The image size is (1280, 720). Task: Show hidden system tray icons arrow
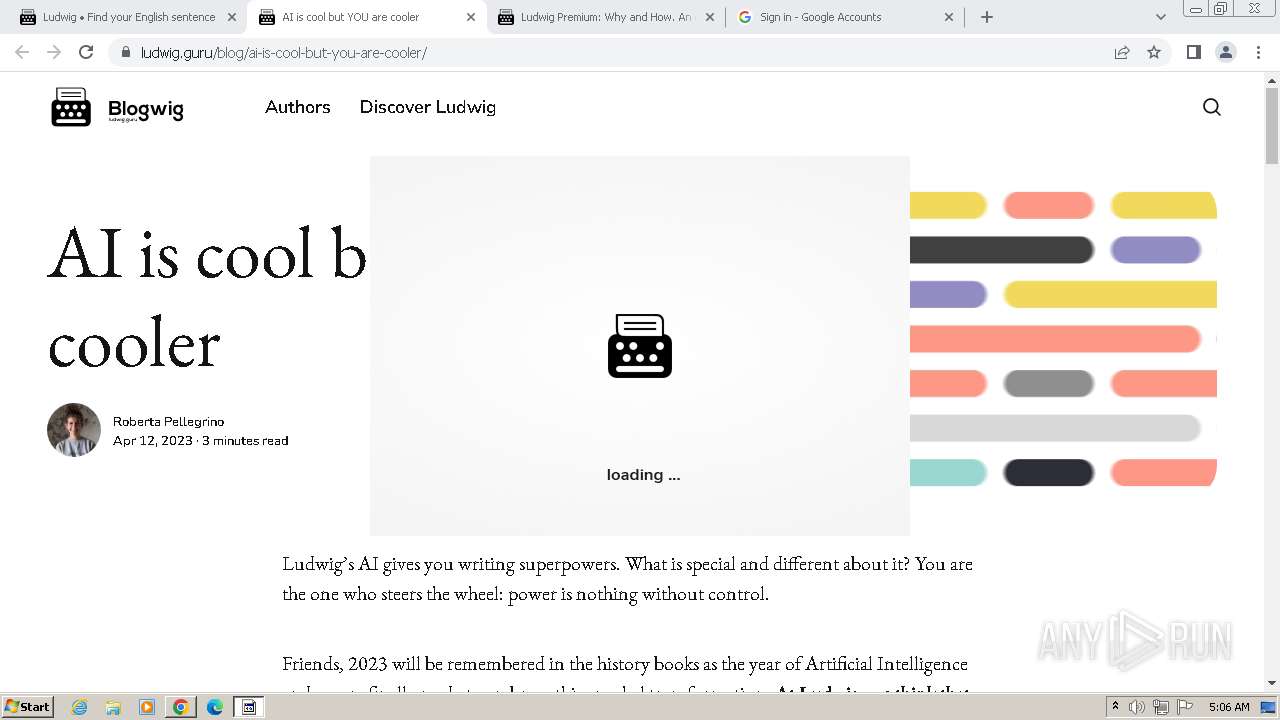[1115, 707]
